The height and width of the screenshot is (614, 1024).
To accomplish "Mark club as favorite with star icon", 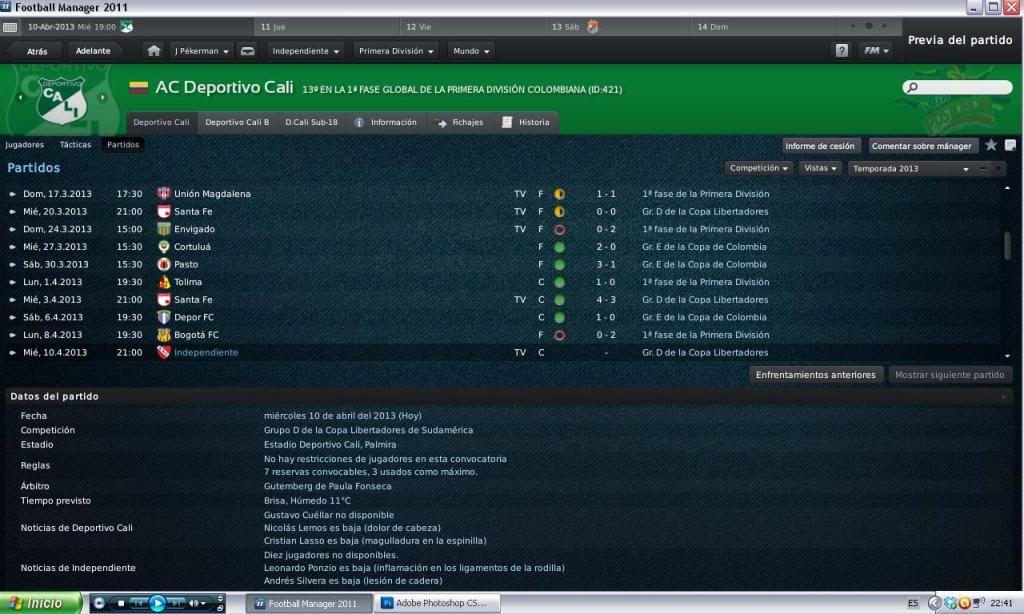I will click(991, 145).
